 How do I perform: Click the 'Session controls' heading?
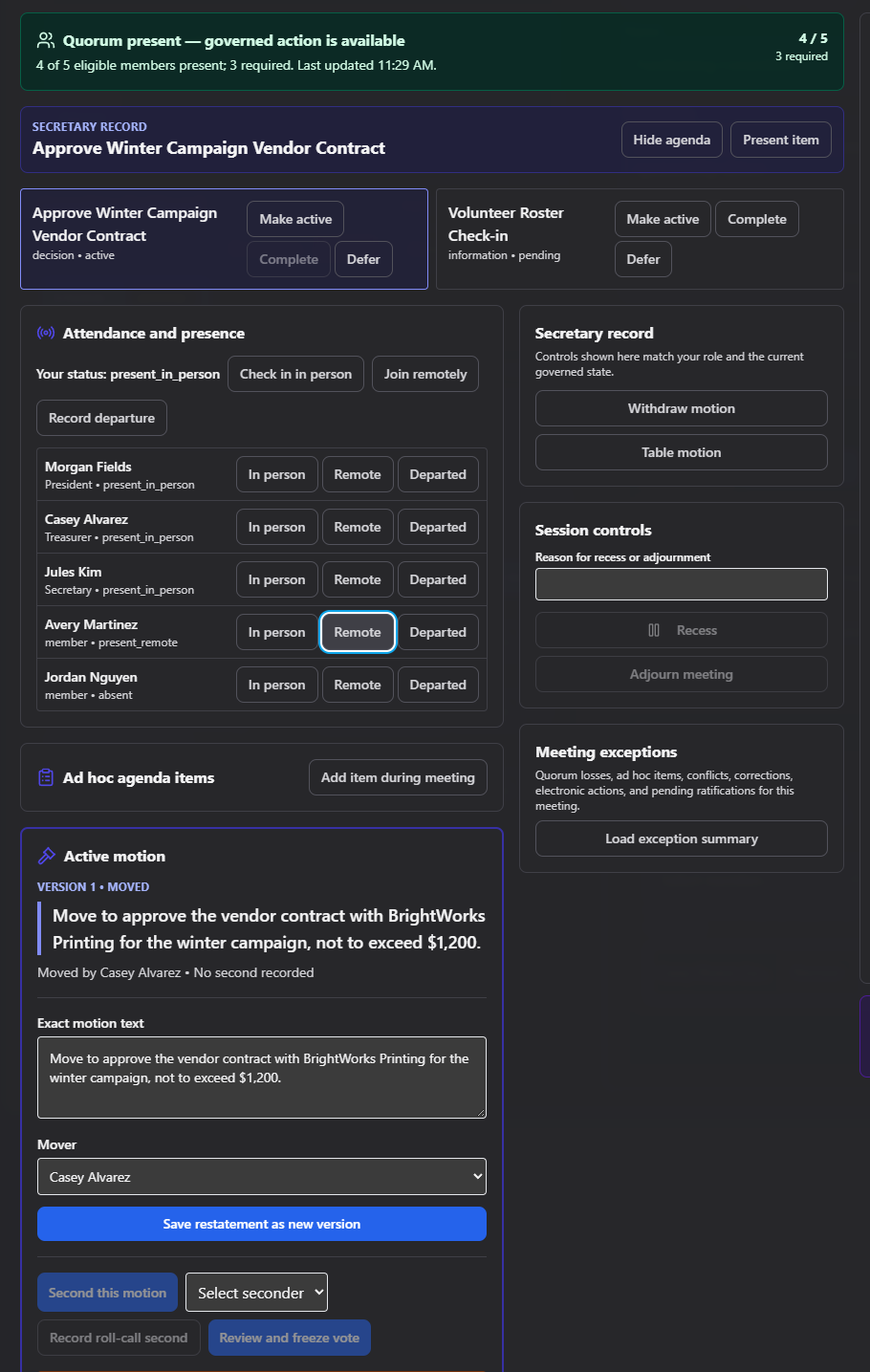pyautogui.click(x=594, y=531)
